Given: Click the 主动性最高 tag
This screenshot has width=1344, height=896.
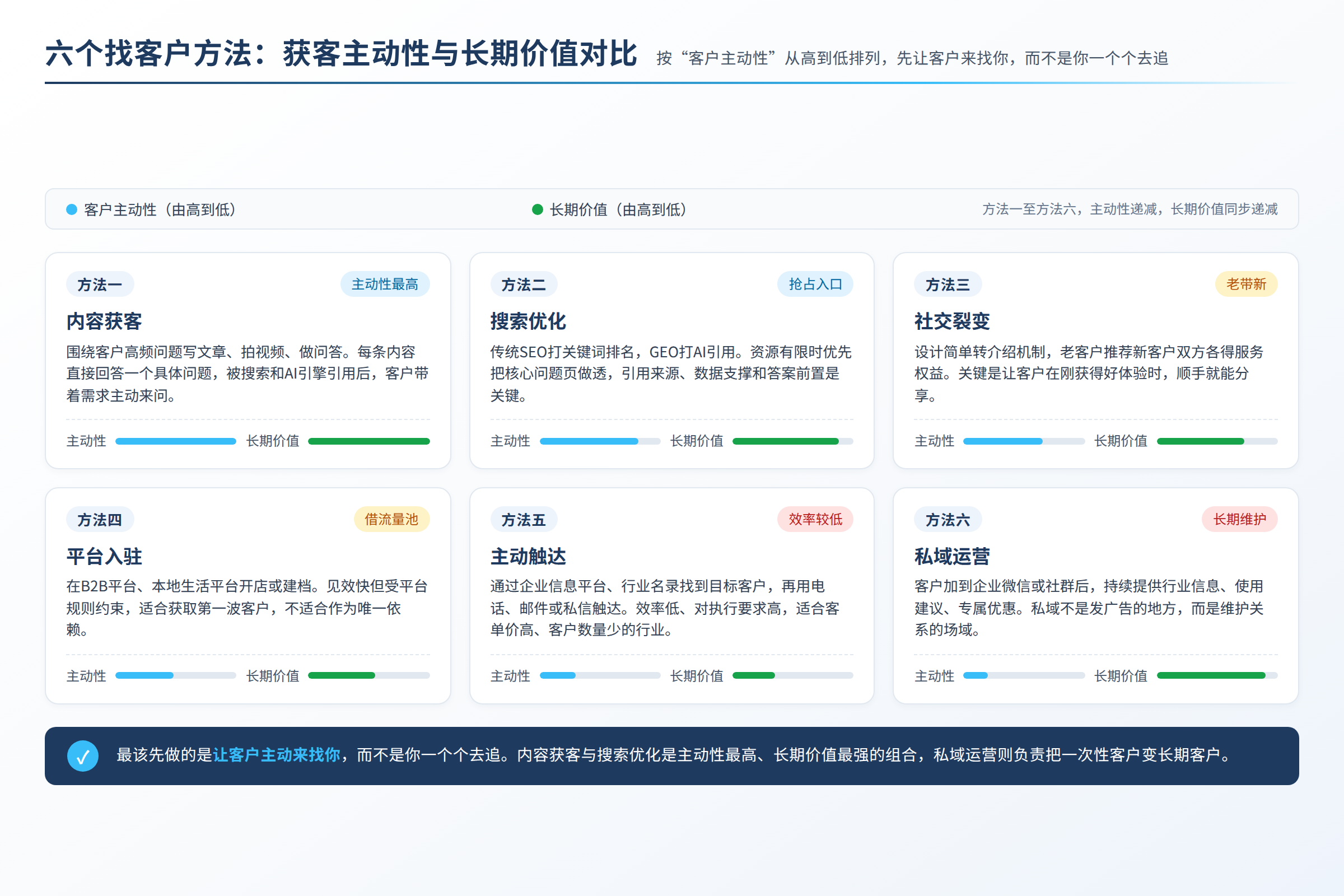Looking at the screenshot, I should click(385, 284).
